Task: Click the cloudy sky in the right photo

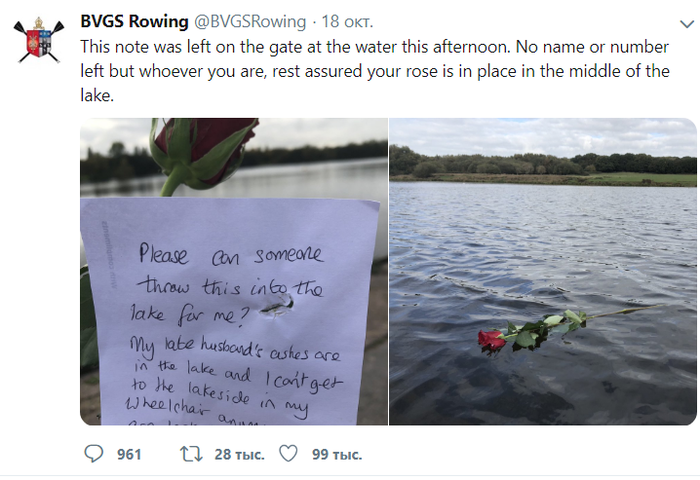Action: pos(543,133)
